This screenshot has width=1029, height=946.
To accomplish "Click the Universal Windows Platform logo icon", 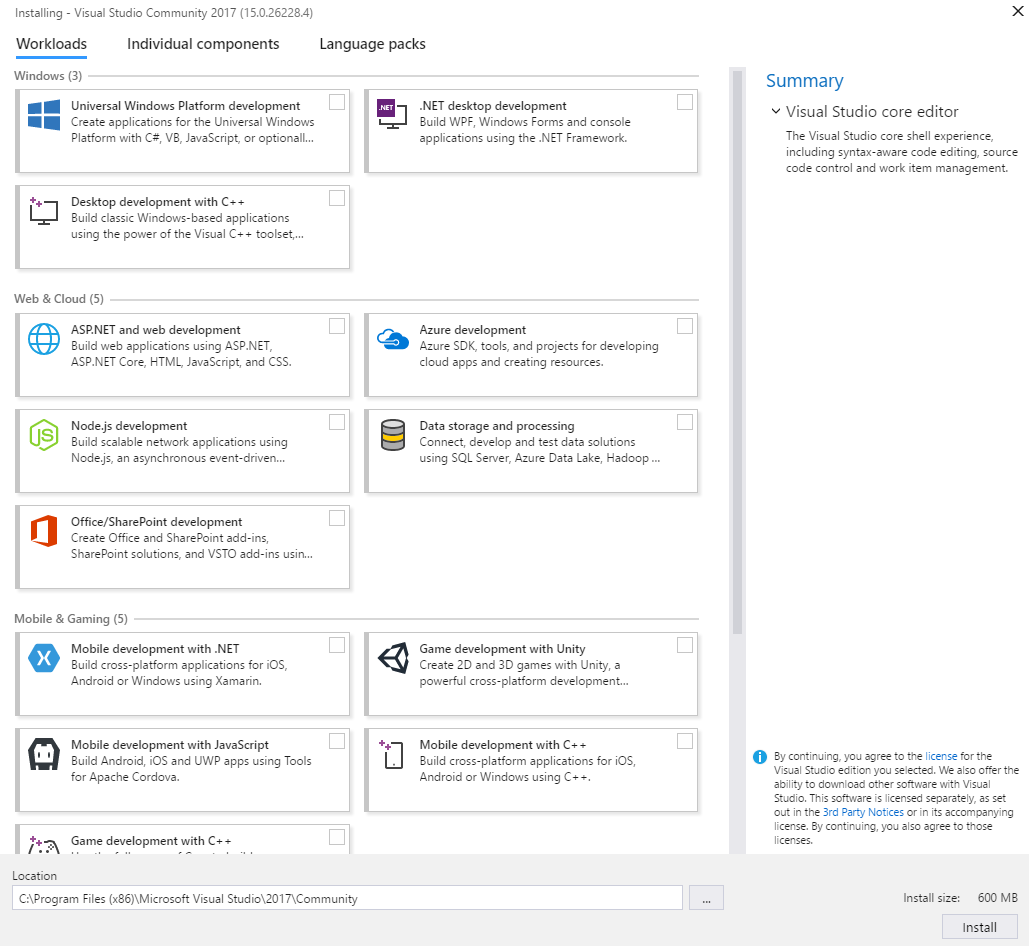I will 44,115.
